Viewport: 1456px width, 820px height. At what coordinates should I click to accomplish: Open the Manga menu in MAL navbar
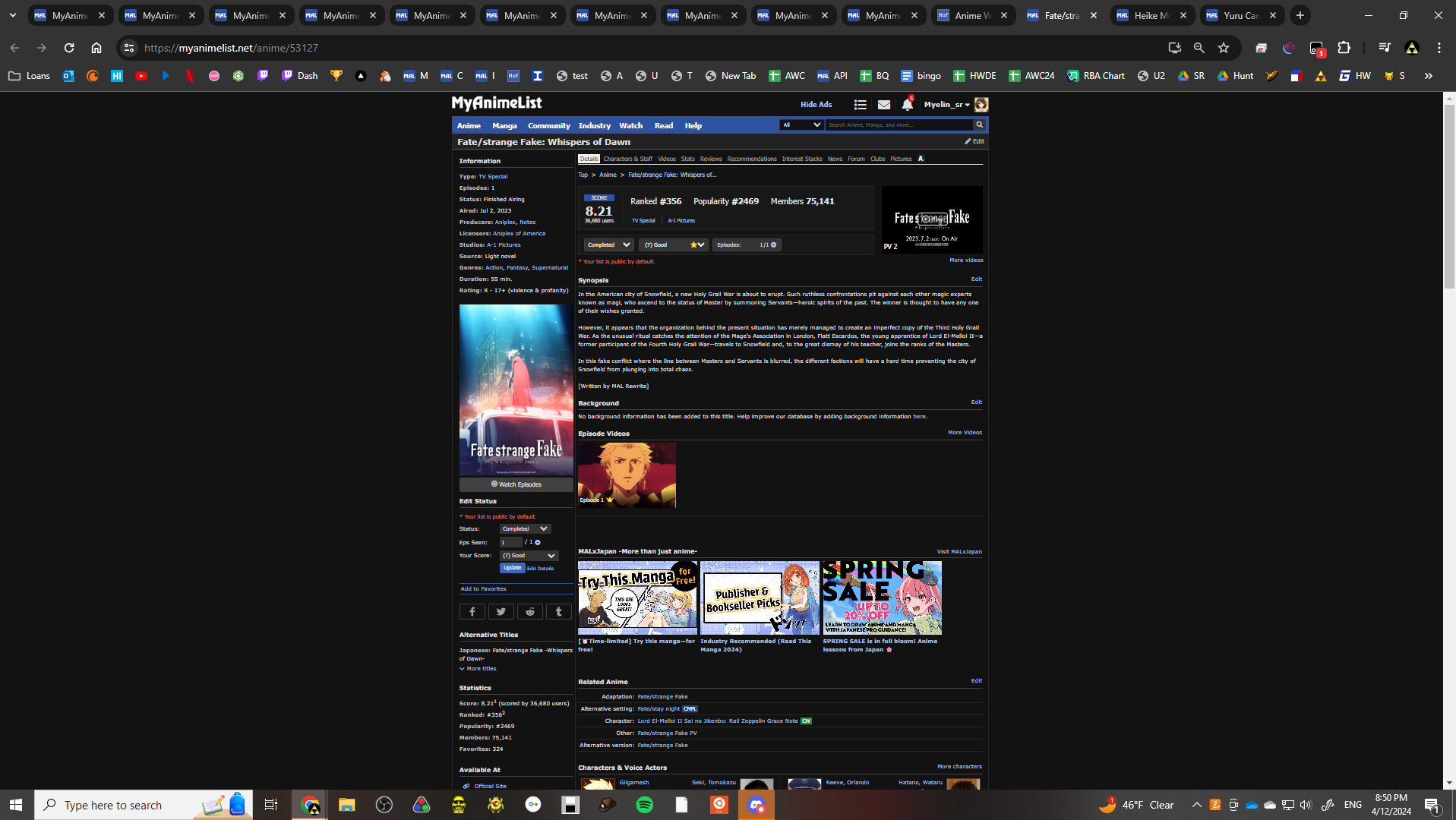(504, 126)
